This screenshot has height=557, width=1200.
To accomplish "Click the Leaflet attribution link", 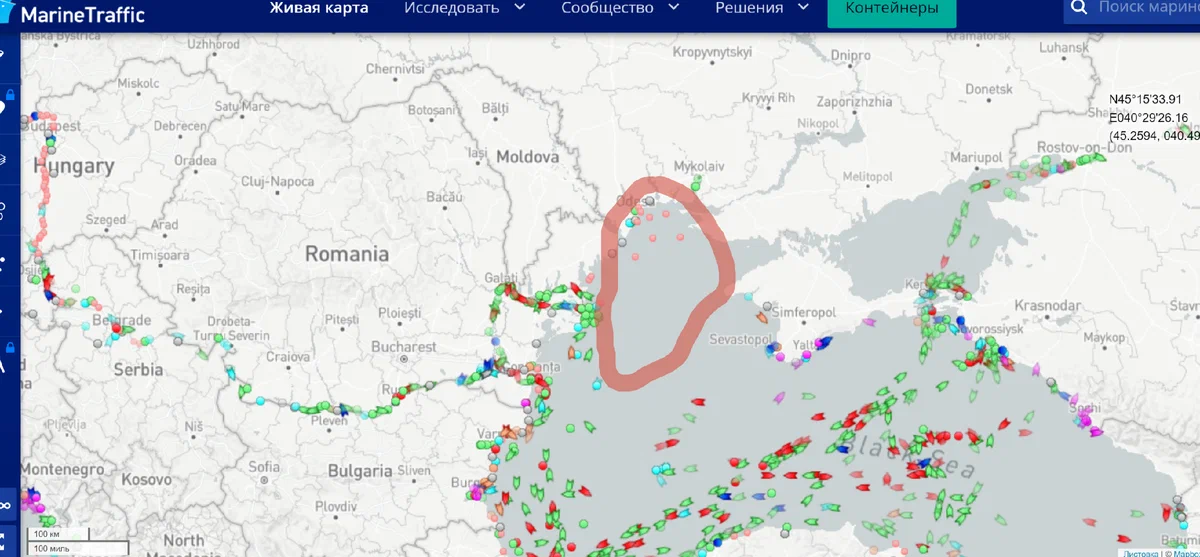I will point(1141,552).
